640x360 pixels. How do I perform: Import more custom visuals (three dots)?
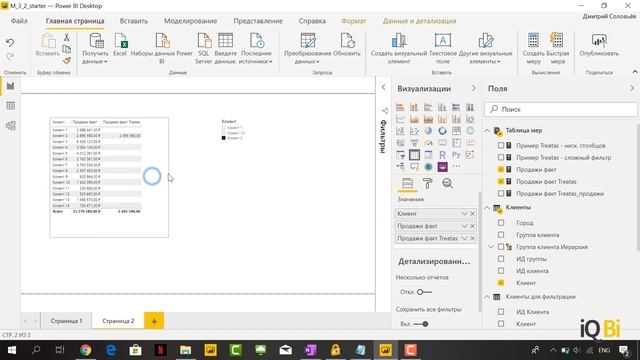tap(456, 167)
